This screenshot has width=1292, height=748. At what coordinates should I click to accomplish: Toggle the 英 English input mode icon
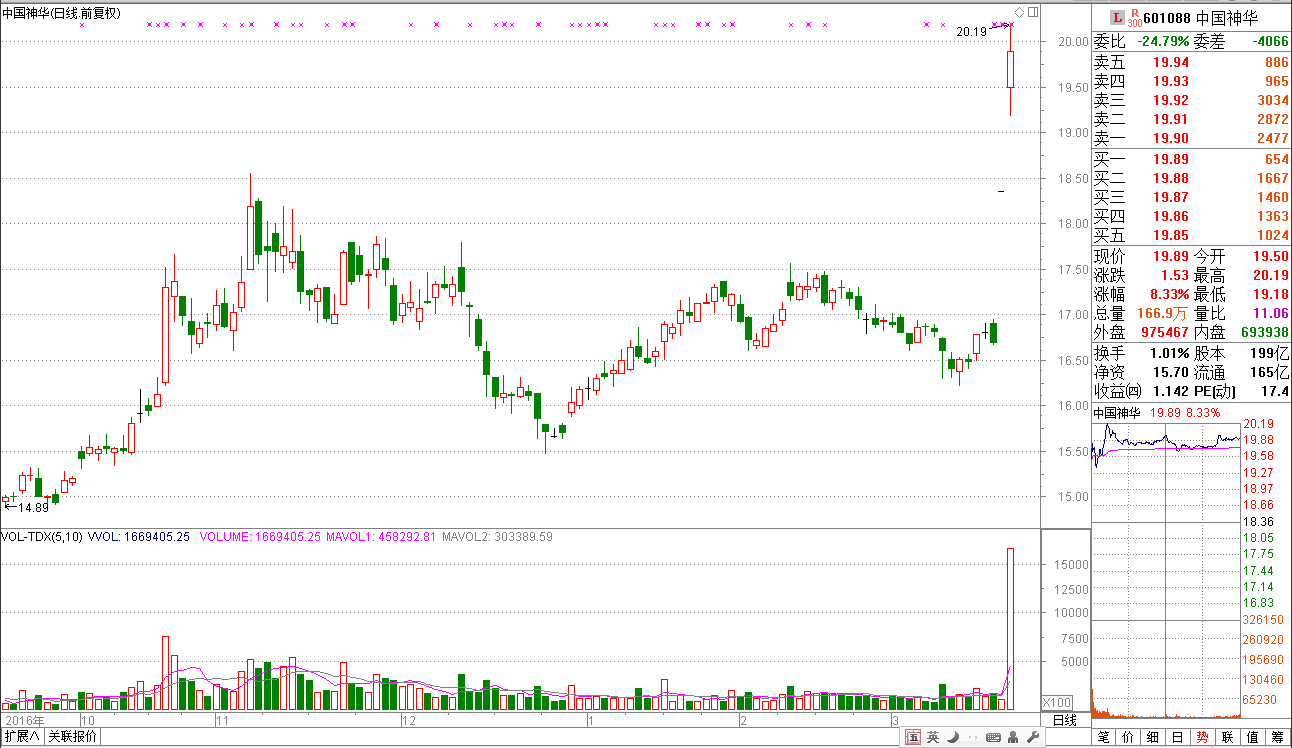coord(933,738)
